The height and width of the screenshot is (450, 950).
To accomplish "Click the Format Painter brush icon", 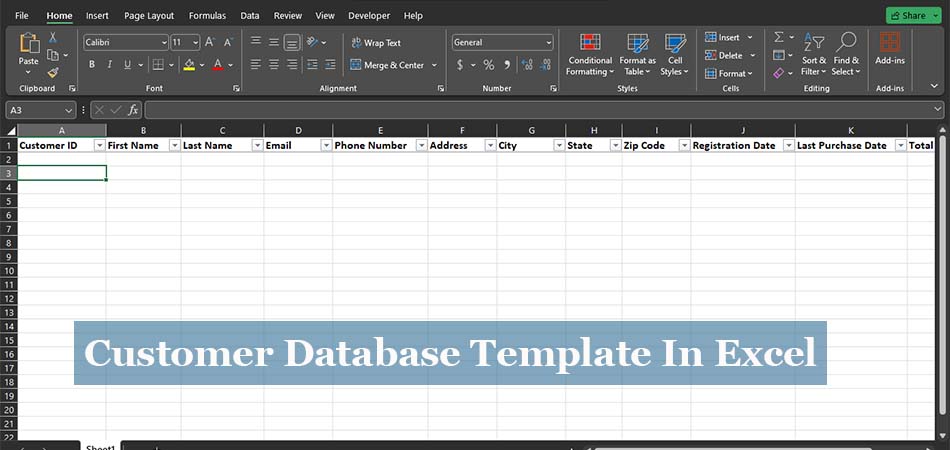I will [53, 72].
